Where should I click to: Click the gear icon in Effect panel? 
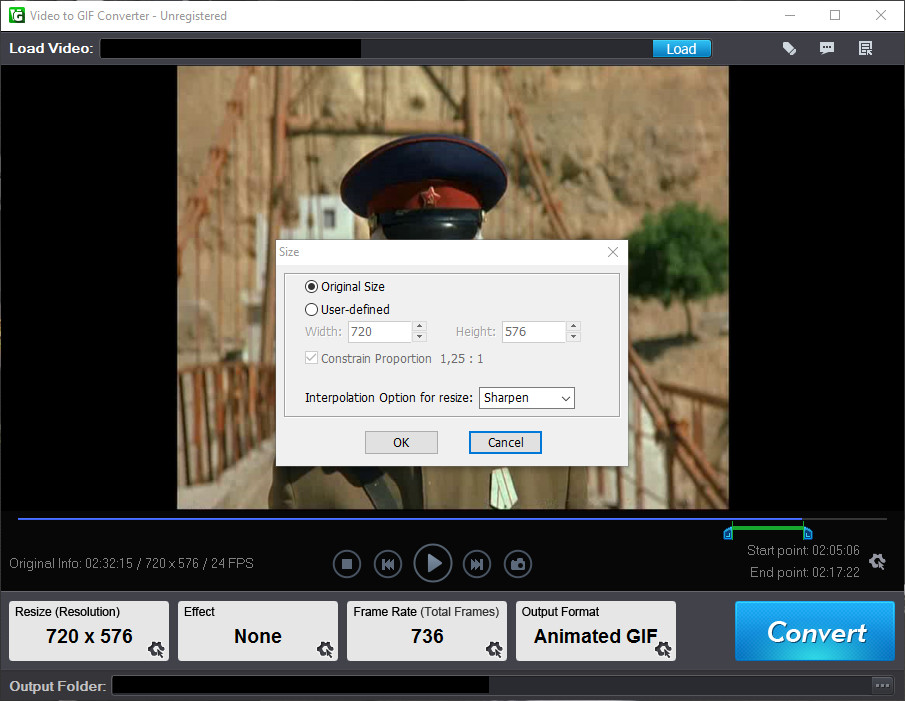(x=326, y=650)
